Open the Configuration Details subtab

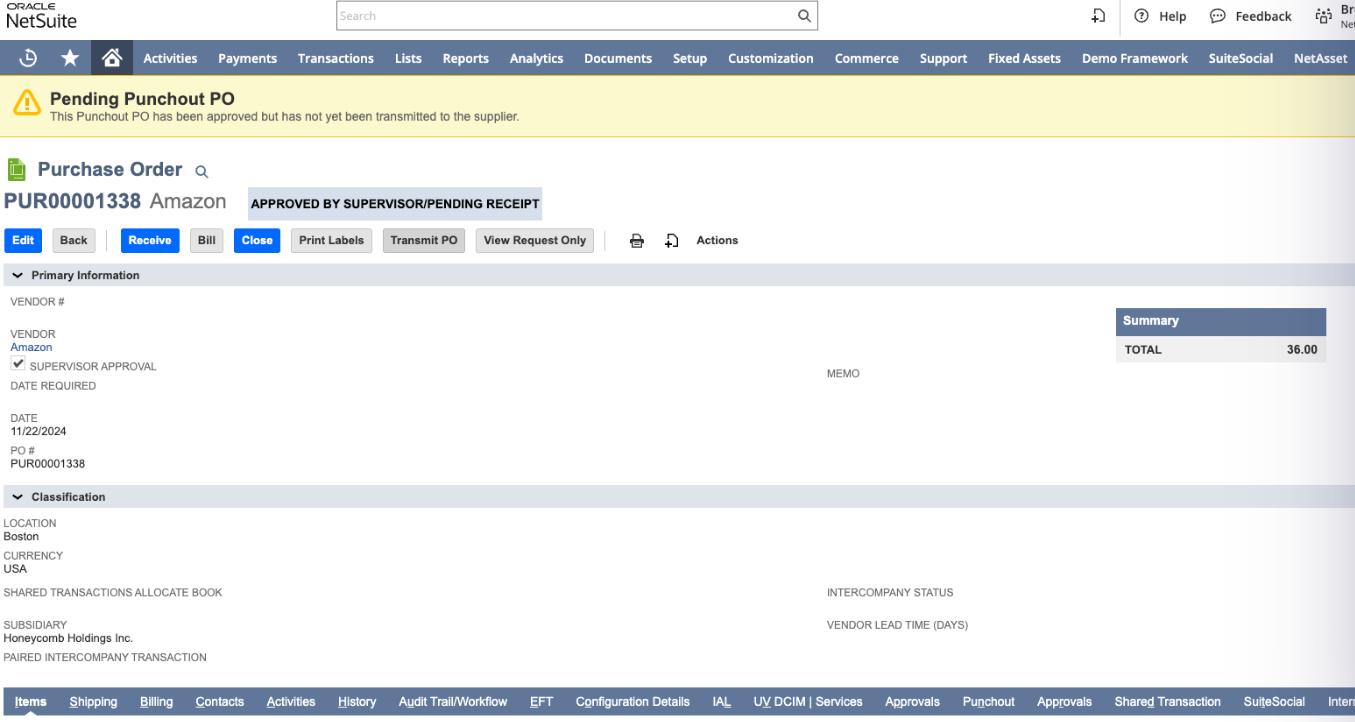coord(633,702)
